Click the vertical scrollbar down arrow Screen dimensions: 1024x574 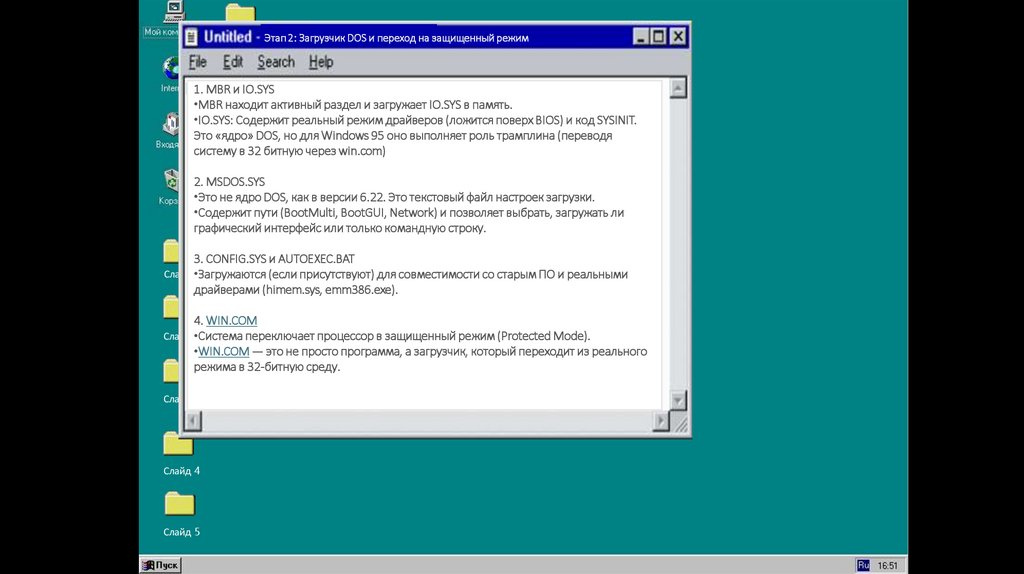(x=678, y=401)
